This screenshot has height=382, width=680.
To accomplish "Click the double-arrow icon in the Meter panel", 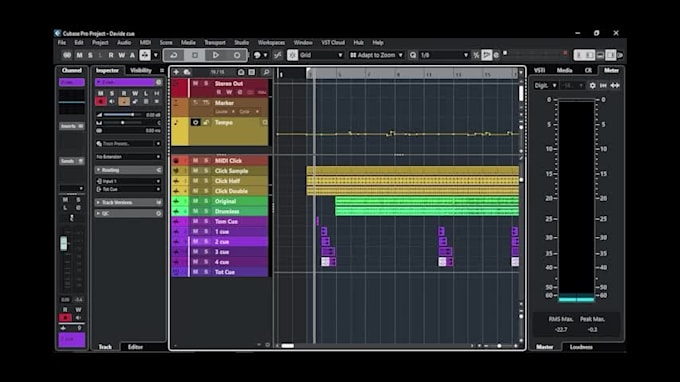I will [x=615, y=85].
